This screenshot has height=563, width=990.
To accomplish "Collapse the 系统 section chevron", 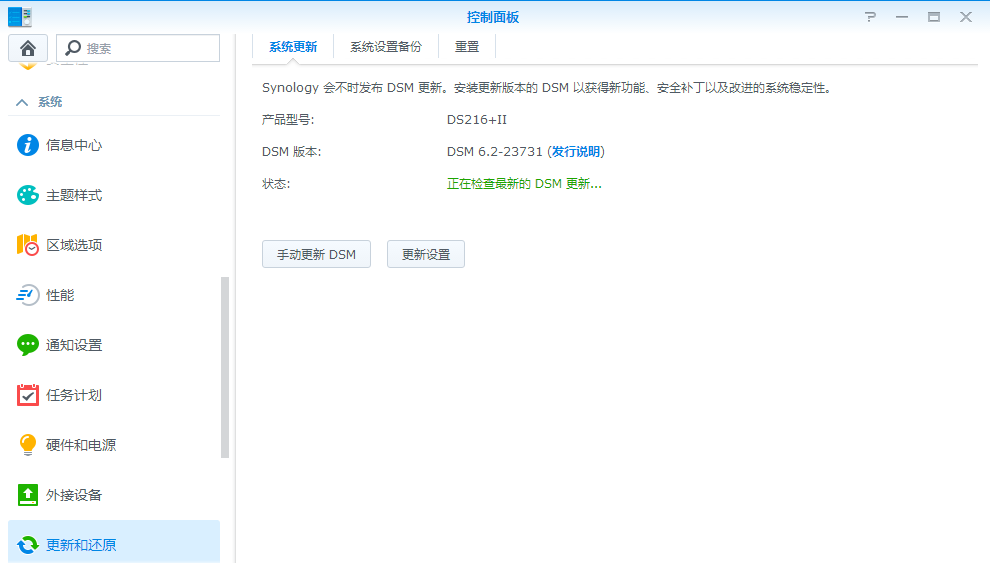I will pyautogui.click(x=22, y=102).
